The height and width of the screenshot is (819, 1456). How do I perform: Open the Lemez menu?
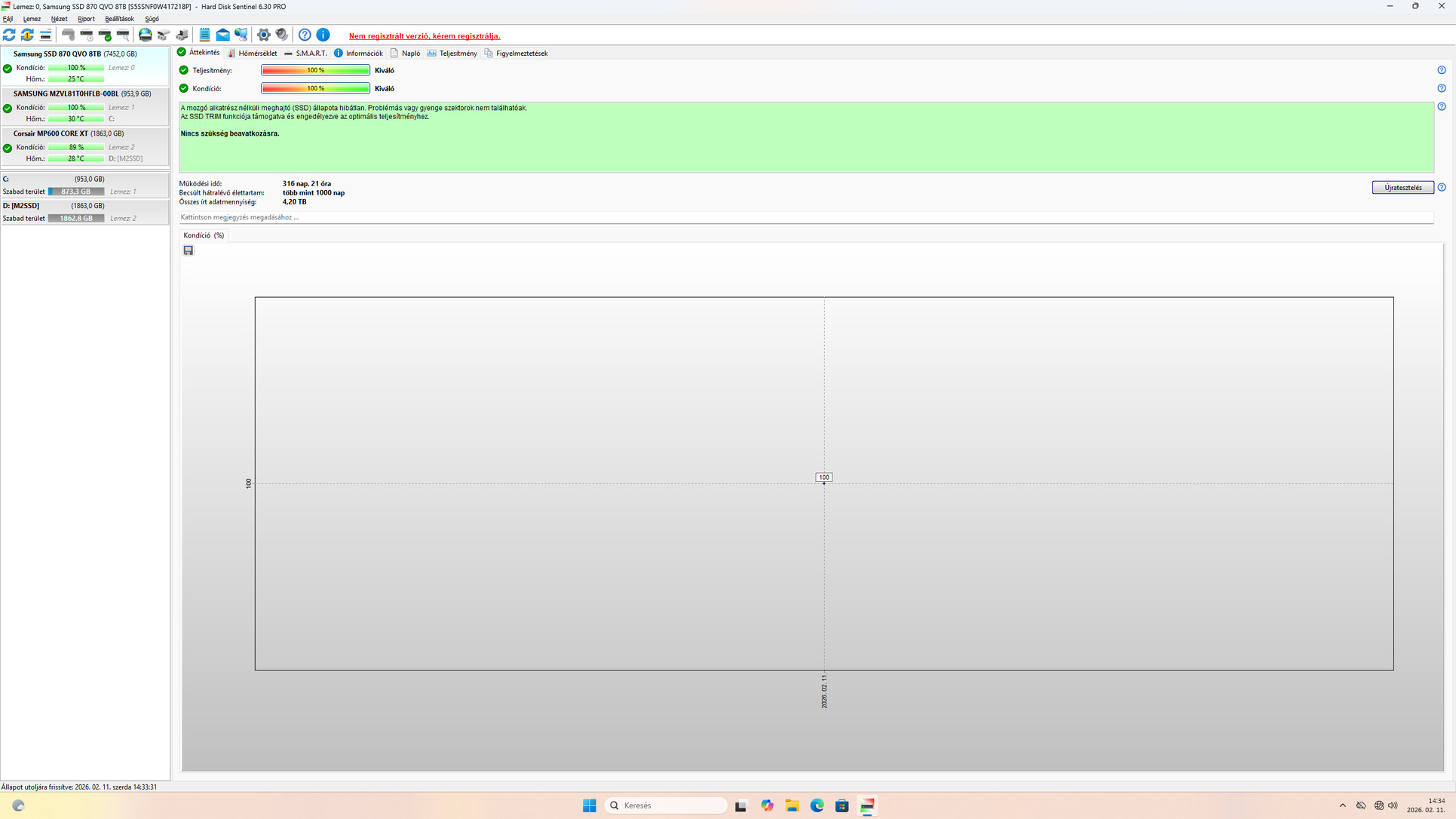[32, 19]
